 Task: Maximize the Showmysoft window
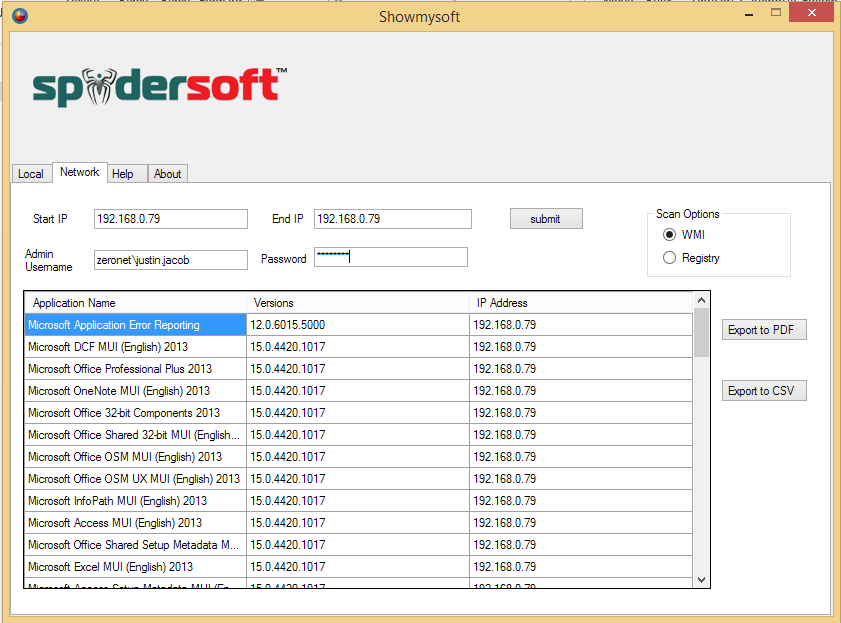pyautogui.click(x=776, y=13)
